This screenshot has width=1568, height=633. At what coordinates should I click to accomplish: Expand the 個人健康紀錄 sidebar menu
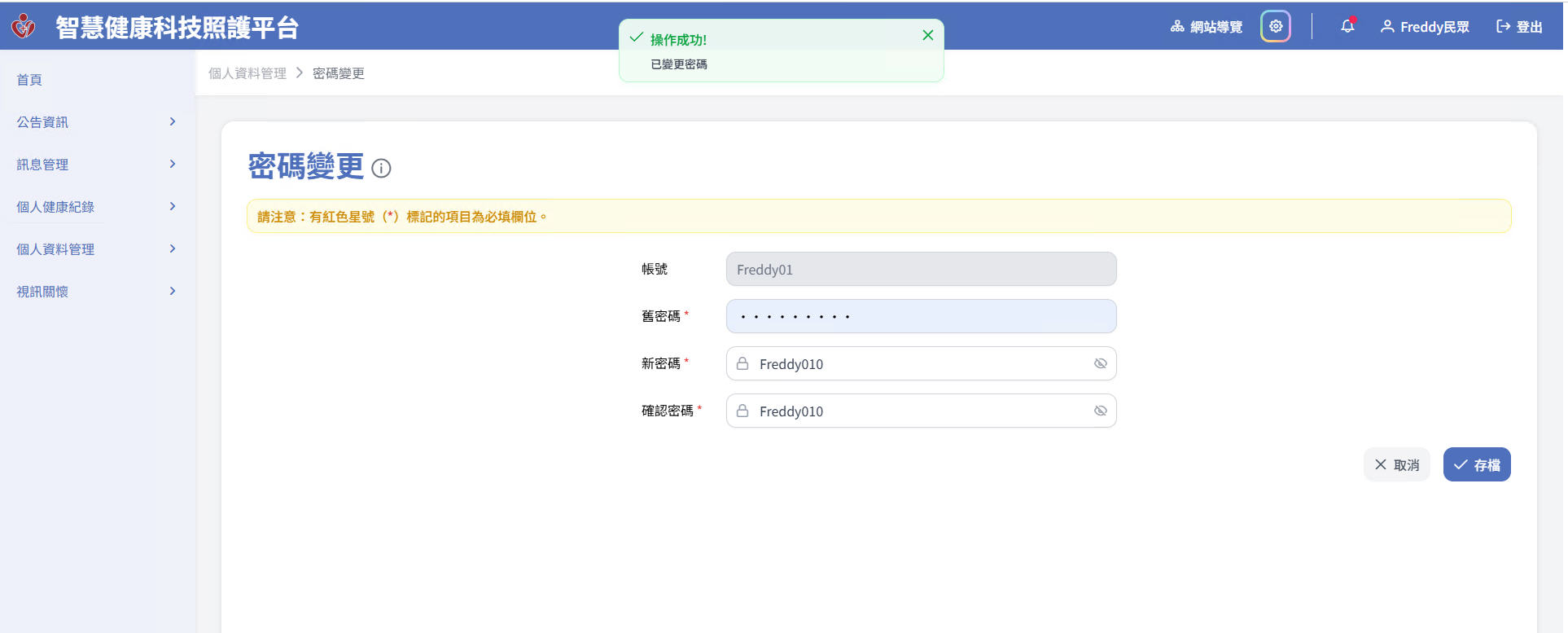click(96, 207)
